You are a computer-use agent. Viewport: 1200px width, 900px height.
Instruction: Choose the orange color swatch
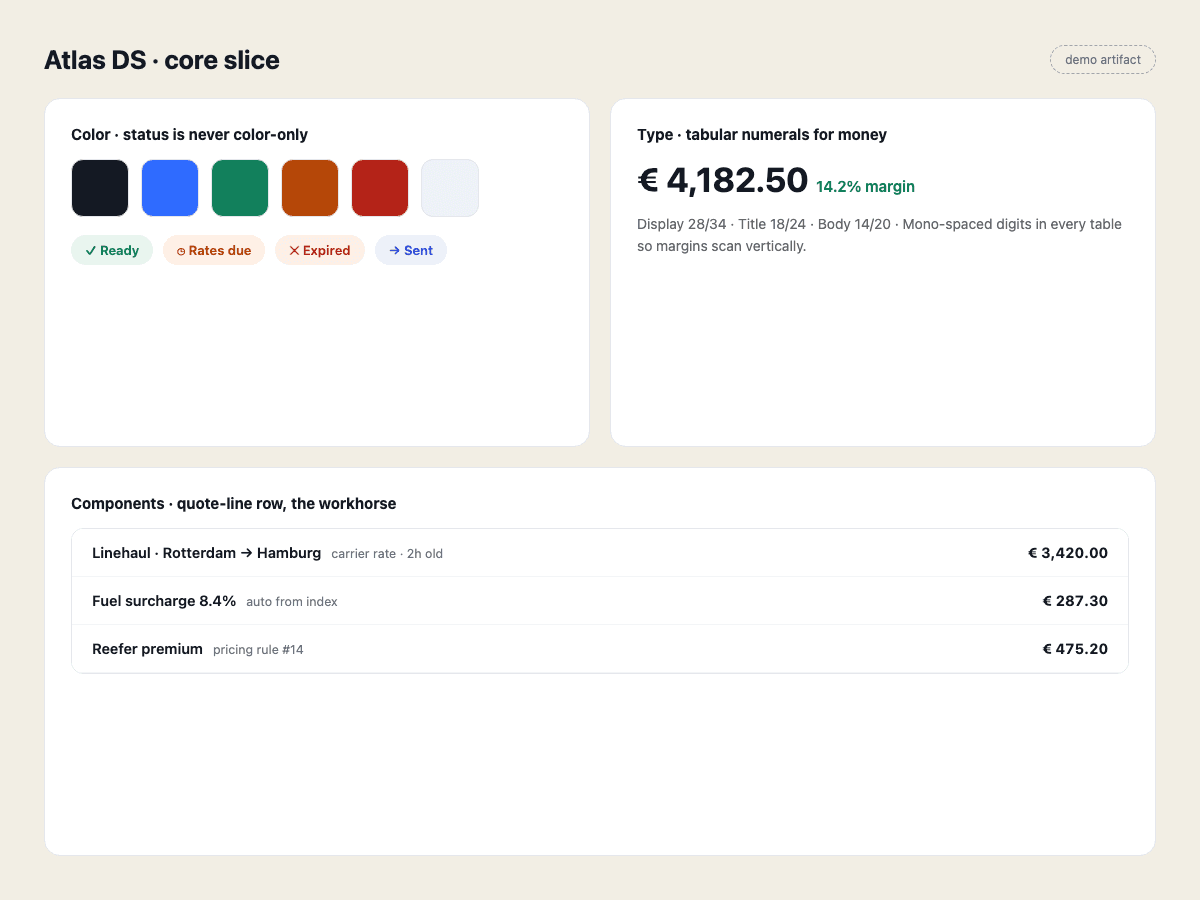310,188
